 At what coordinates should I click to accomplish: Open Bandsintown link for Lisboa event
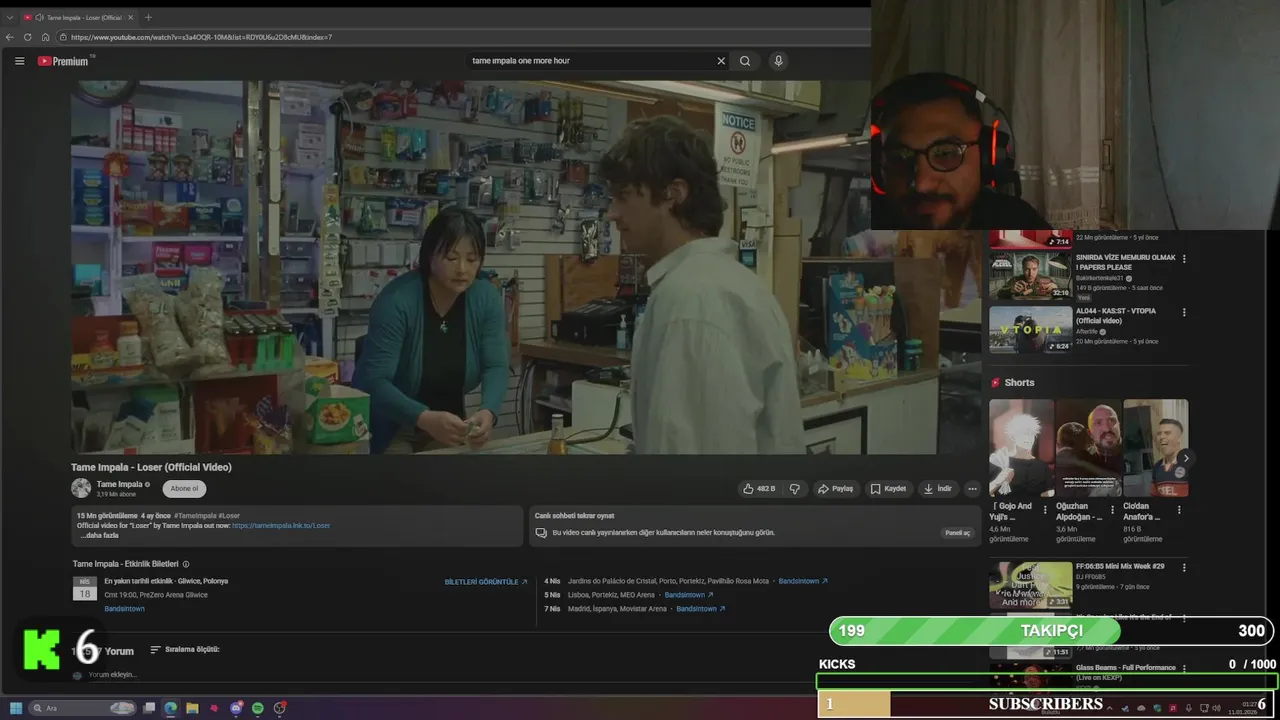[x=689, y=595]
